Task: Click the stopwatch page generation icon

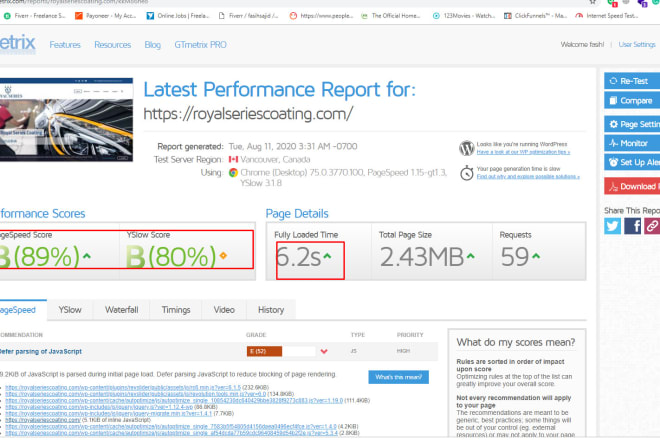Action: [466, 173]
